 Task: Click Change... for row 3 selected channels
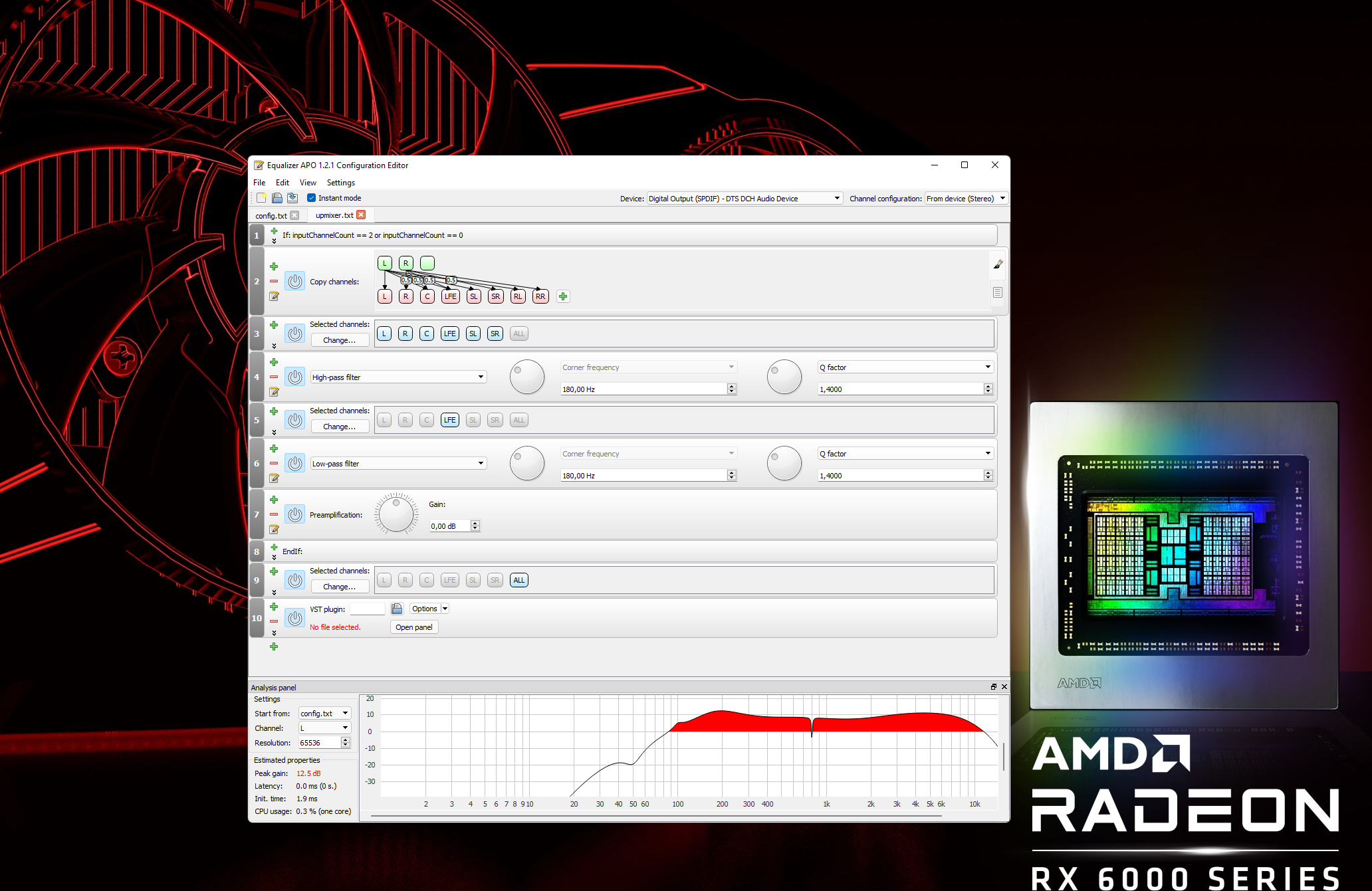(x=340, y=340)
